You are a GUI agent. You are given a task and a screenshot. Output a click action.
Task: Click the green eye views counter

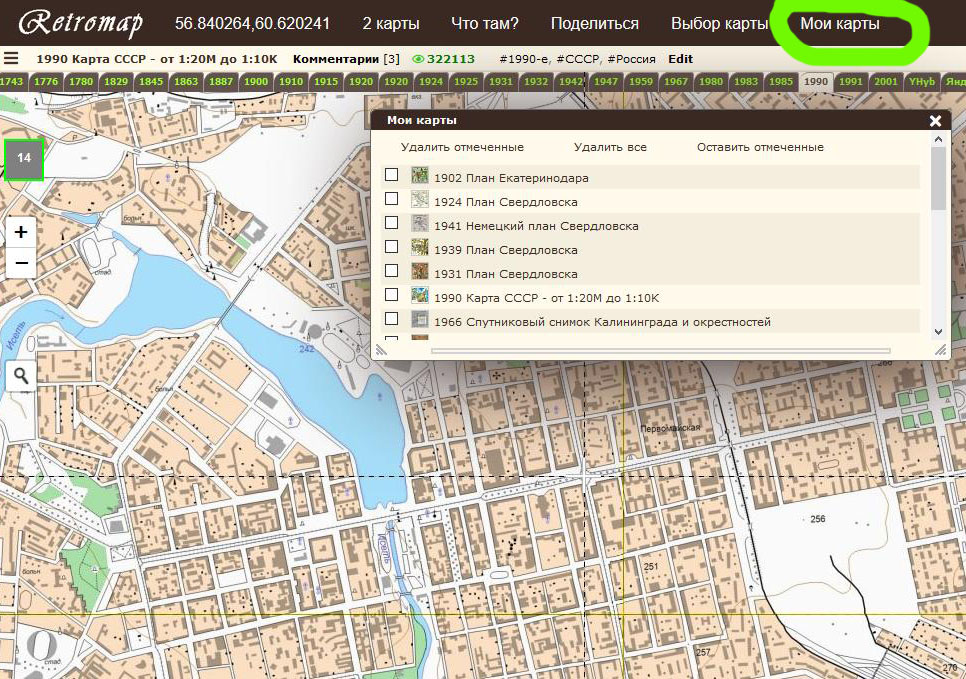point(443,59)
